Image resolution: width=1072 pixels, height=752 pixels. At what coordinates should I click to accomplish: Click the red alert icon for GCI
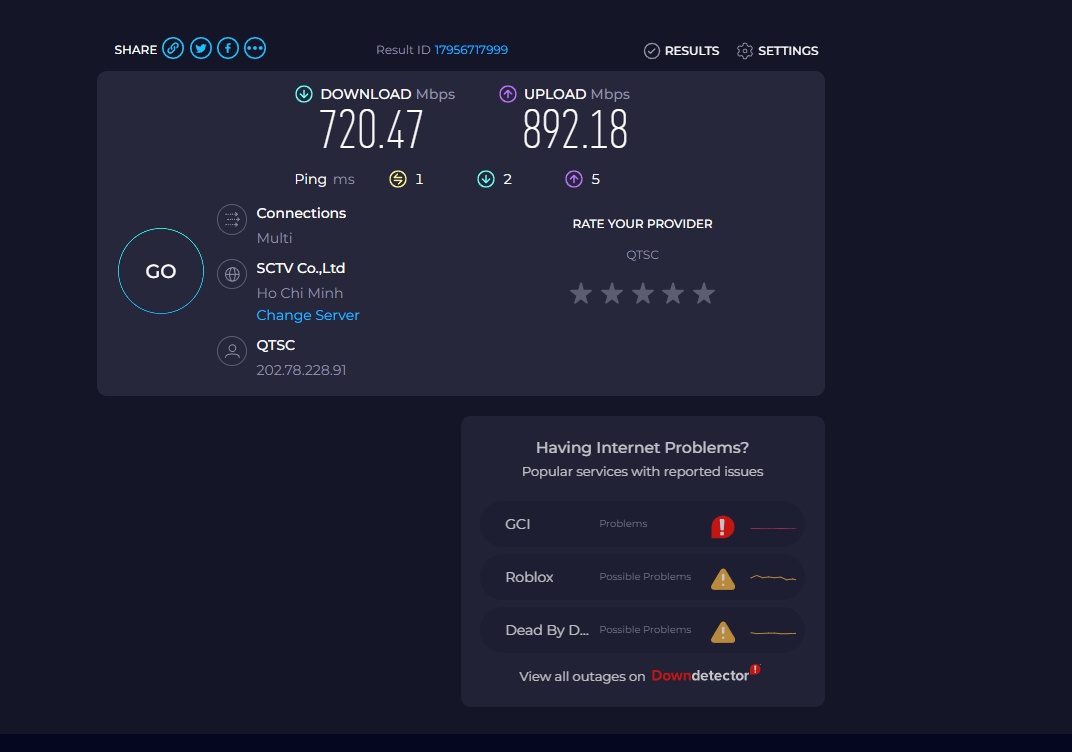click(x=723, y=526)
